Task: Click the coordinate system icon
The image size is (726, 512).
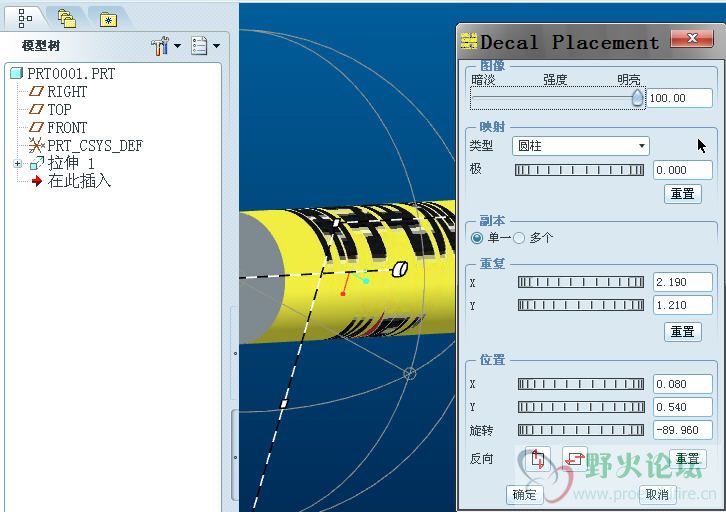Action: (36, 145)
